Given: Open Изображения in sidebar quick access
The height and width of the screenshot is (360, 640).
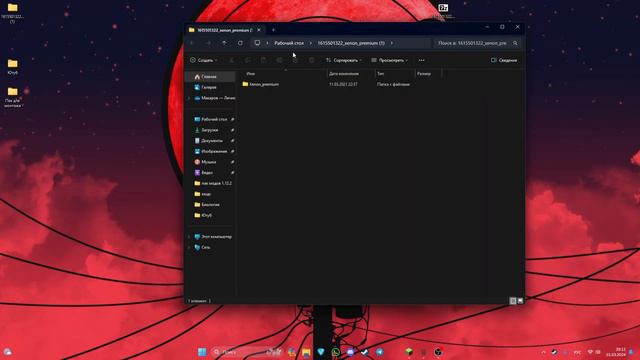Looking at the screenshot, I should [x=211, y=151].
